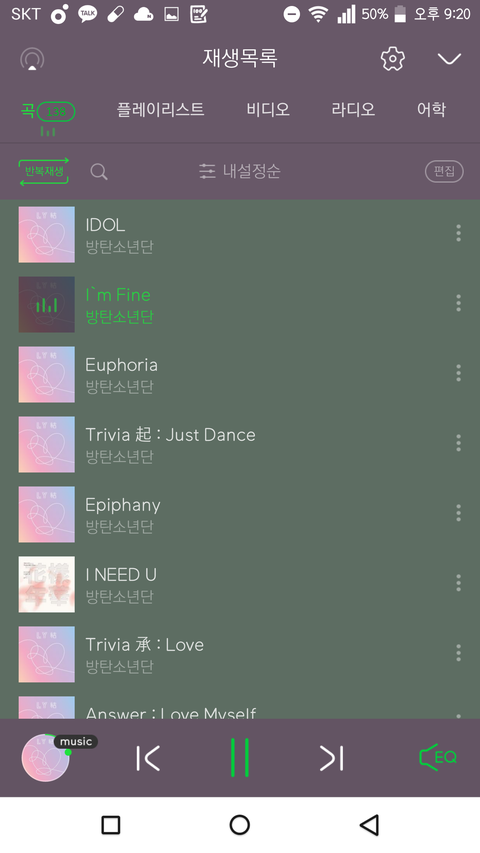Open the settings gear icon
Viewport: 480px width, 853px height.
pyautogui.click(x=392, y=59)
